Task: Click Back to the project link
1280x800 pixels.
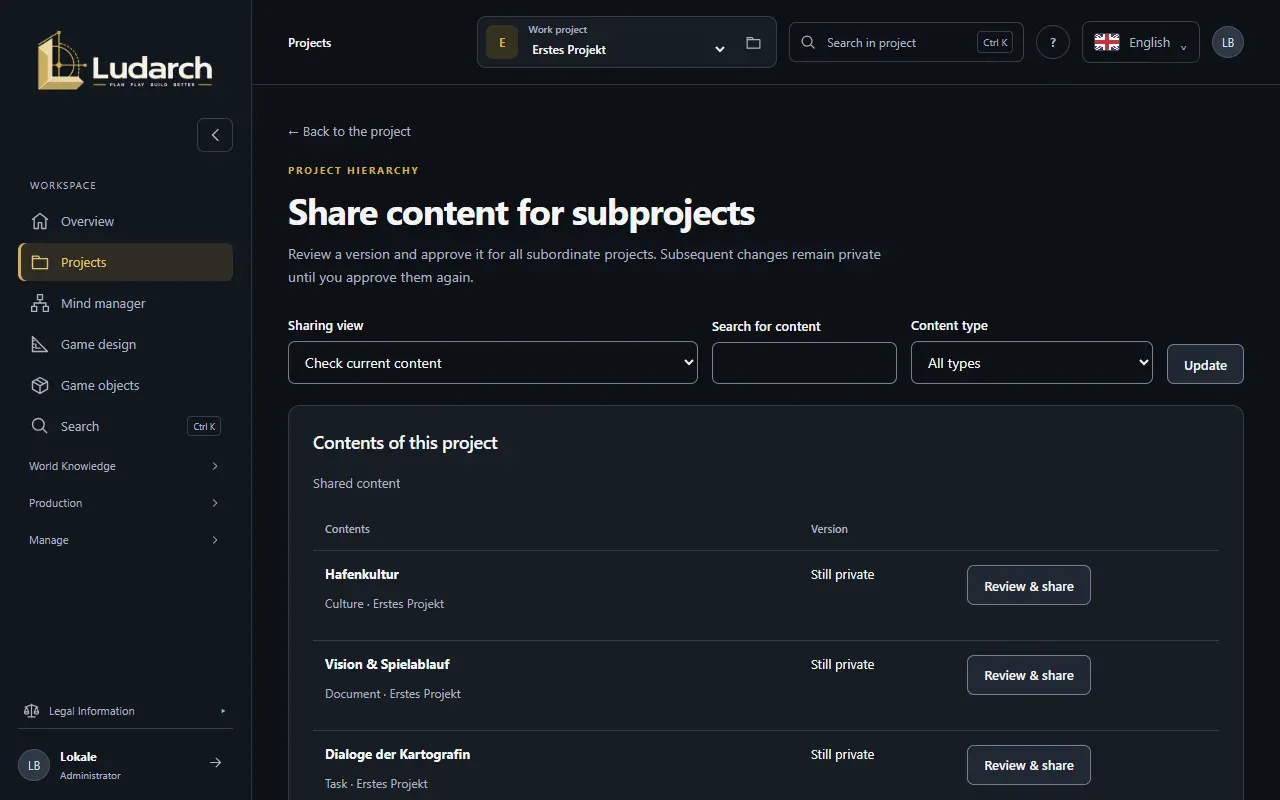Action: tap(349, 131)
